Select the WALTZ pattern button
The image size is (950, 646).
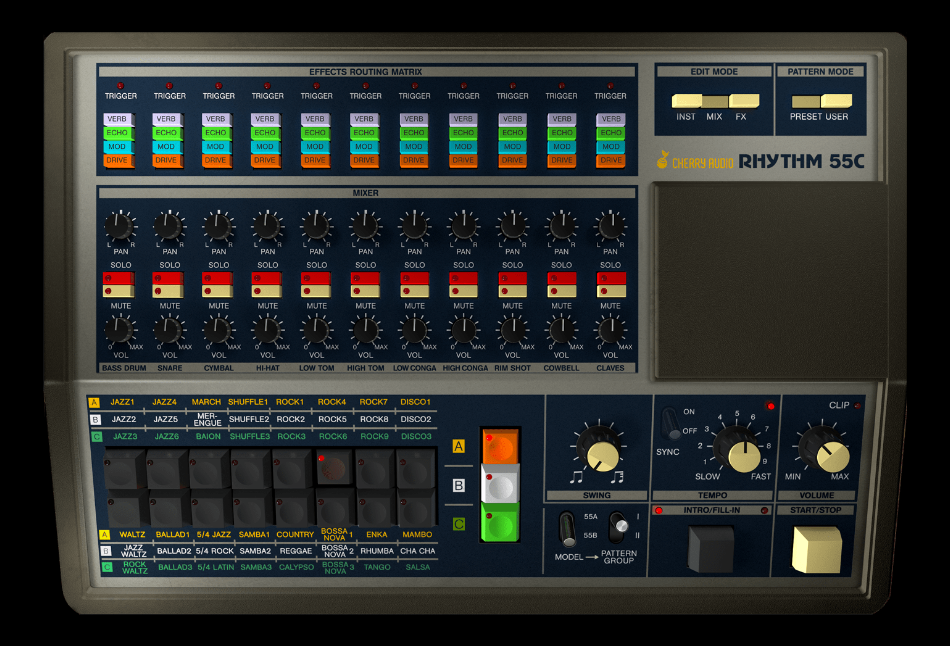point(125,508)
